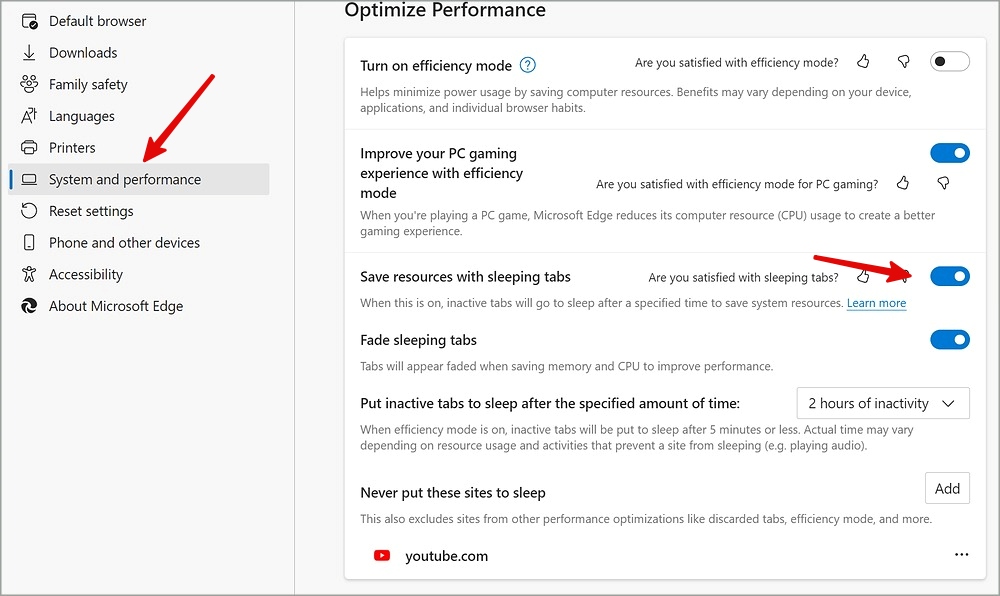Viewport: 1000px width, 596px height.
Task: Select the Family safety icon
Action: (x=28, y=84)
